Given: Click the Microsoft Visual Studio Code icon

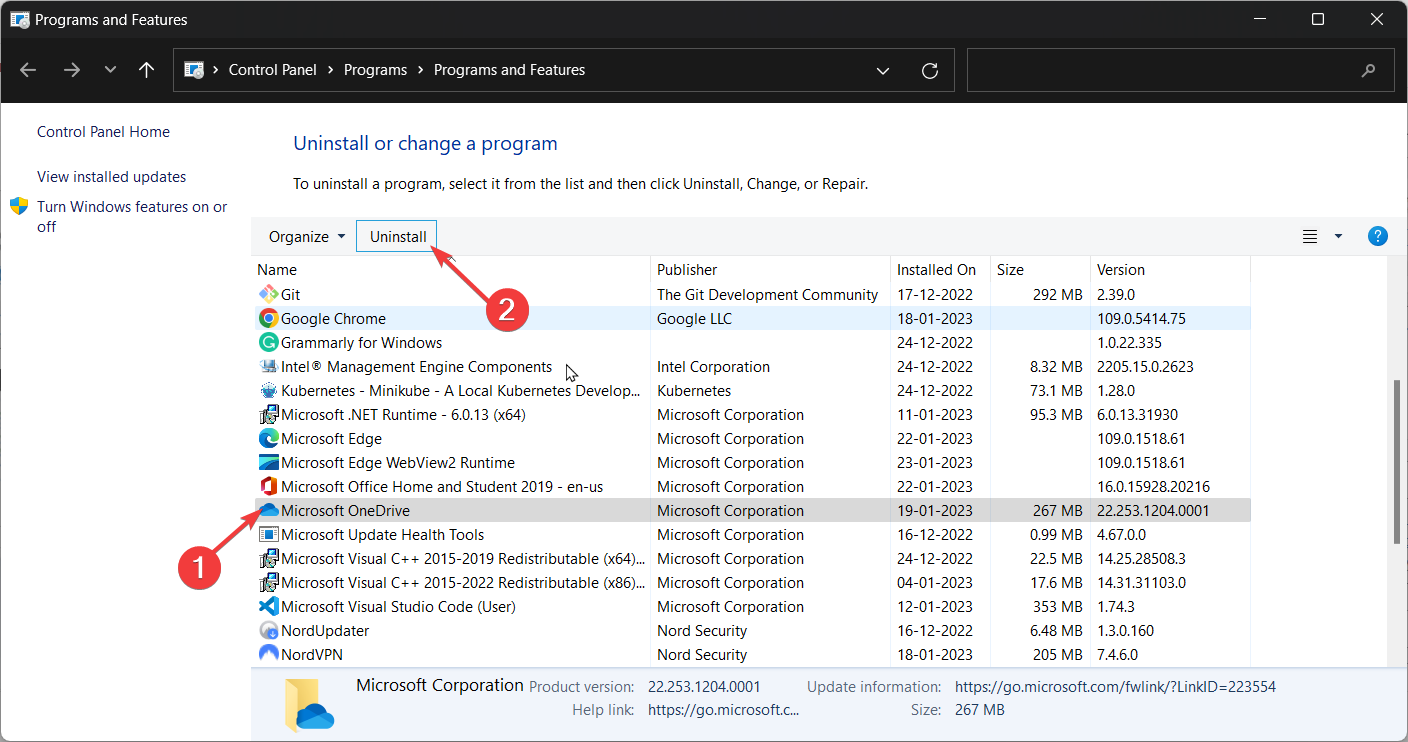Looking at the screenshot, I should pos(268,607).
